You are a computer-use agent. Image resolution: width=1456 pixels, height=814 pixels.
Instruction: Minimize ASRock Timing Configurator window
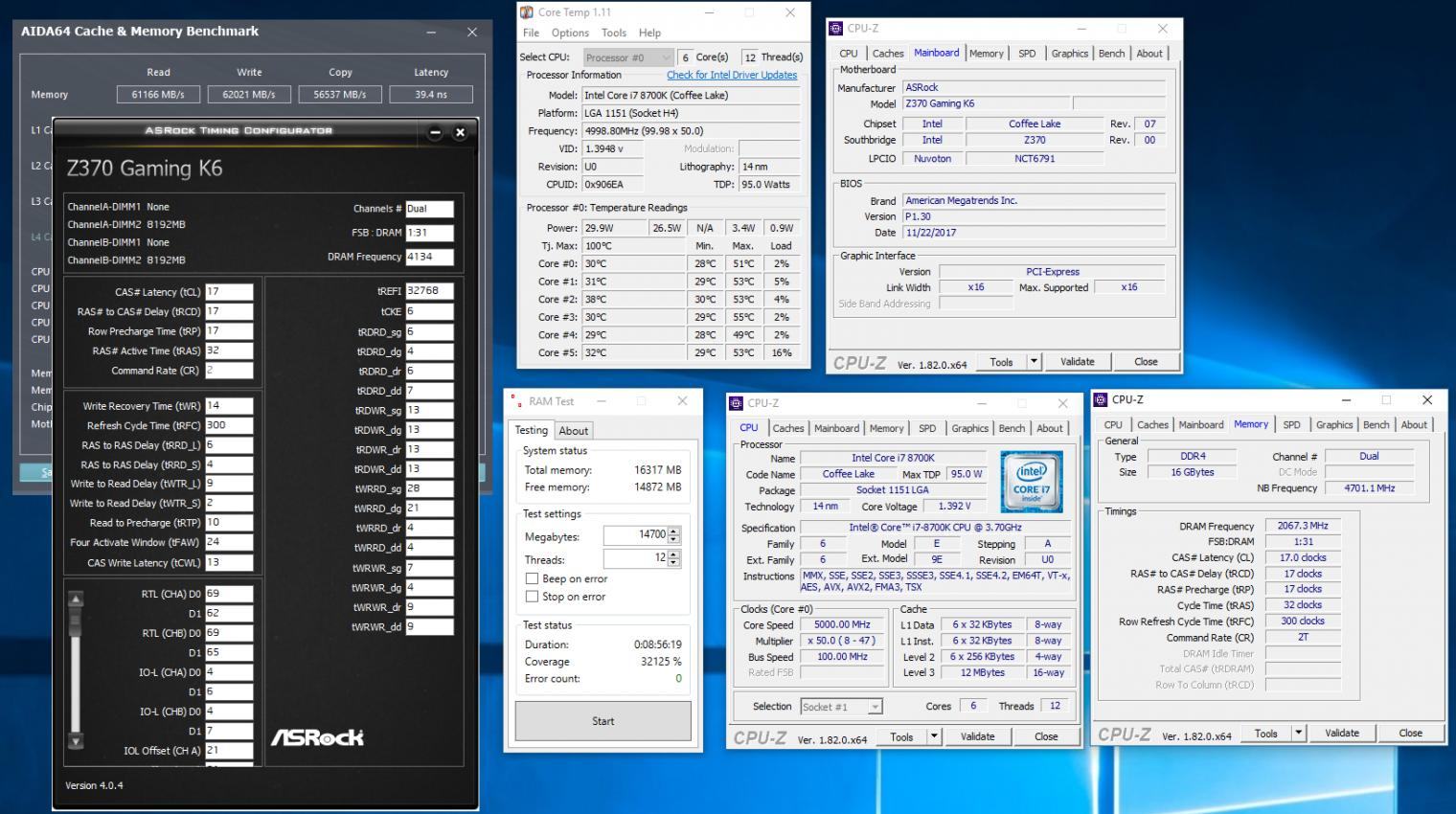[435, 132]
